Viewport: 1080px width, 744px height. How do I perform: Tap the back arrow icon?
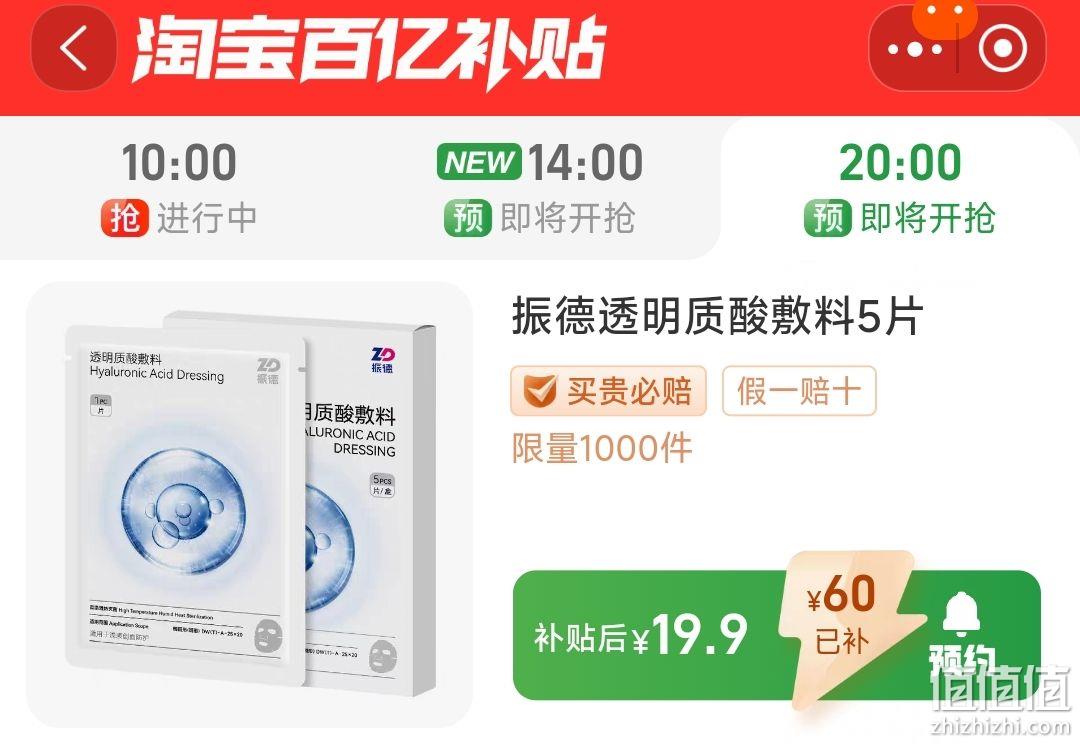[x=74, y=49]
